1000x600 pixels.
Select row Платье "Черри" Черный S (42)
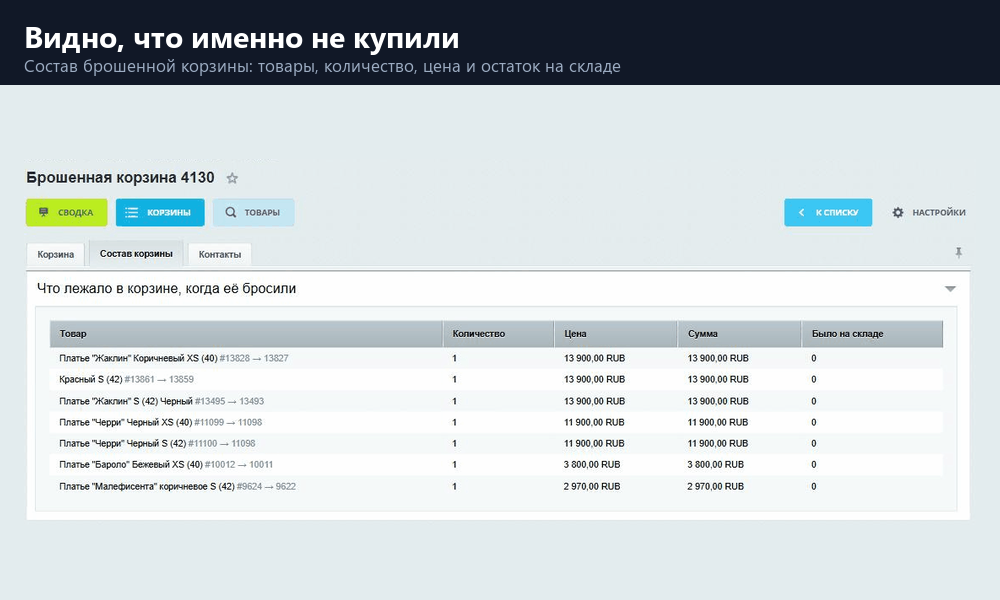[x=496, y=443]
